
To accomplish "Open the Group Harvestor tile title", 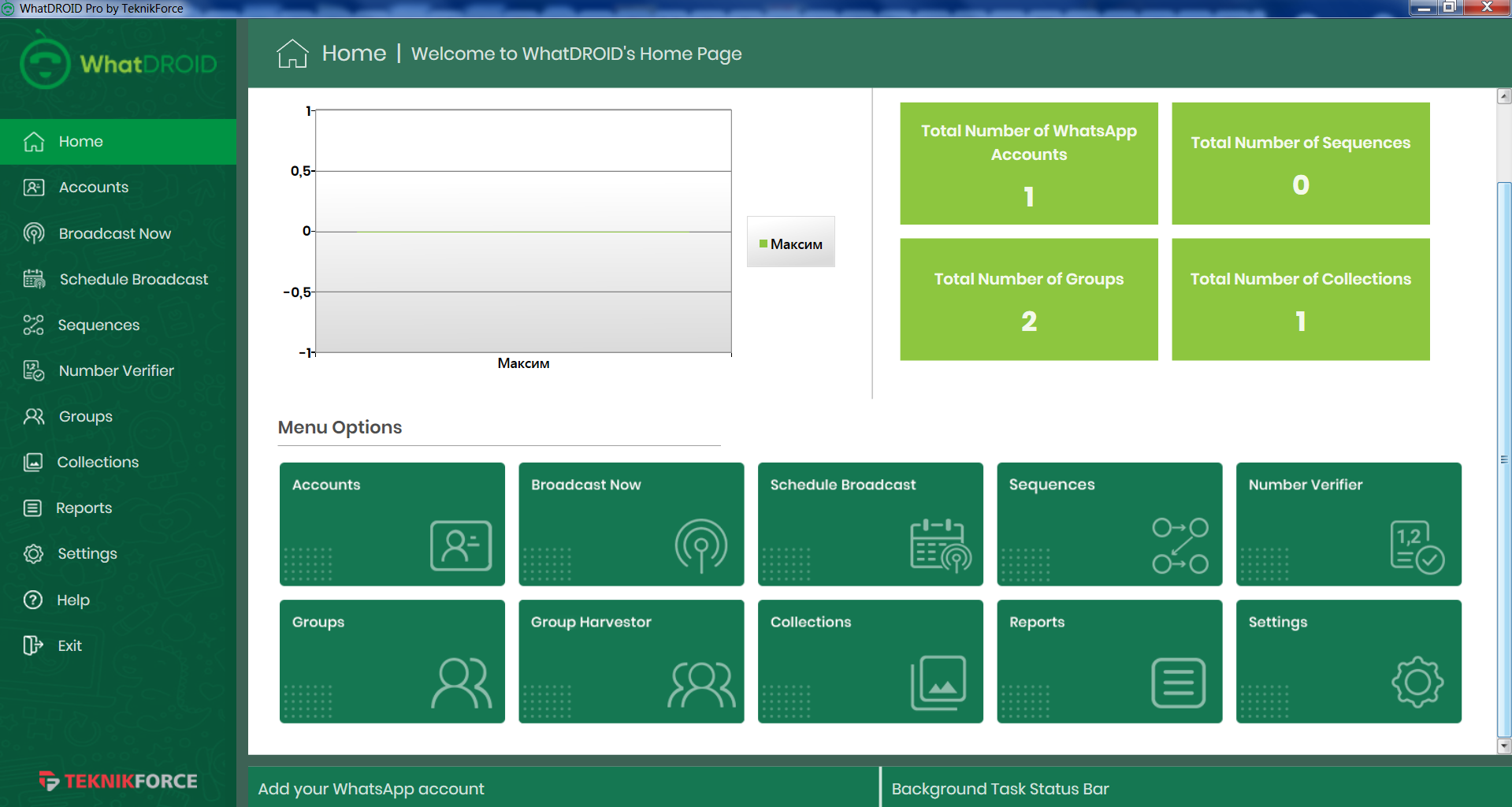I will [x=591, y=622].
